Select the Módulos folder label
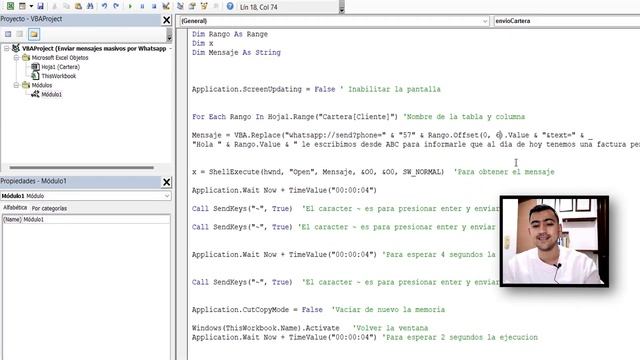 coord(42,85)
